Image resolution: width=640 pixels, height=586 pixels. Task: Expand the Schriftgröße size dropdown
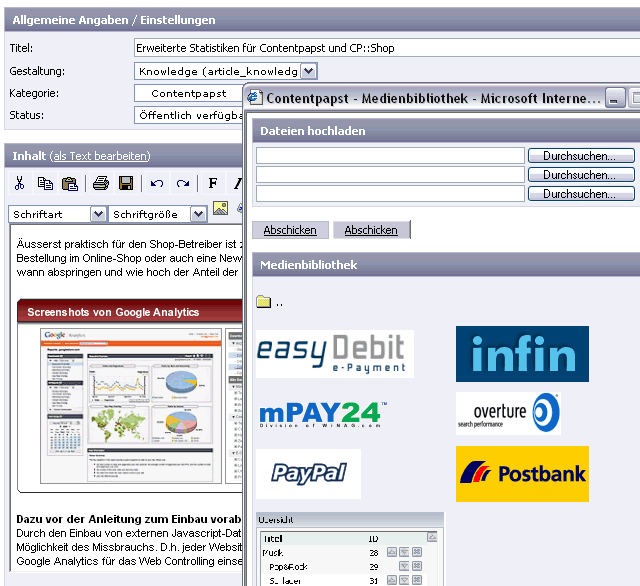pos(198,214)
